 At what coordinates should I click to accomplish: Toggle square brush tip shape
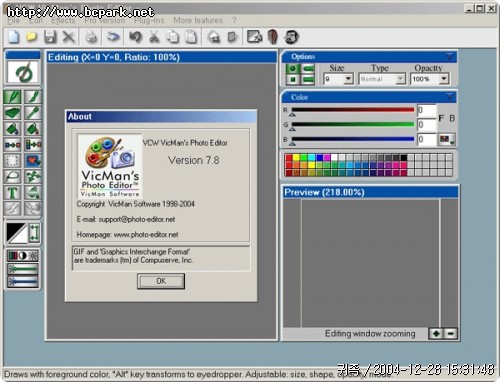(x=293, y=80)
